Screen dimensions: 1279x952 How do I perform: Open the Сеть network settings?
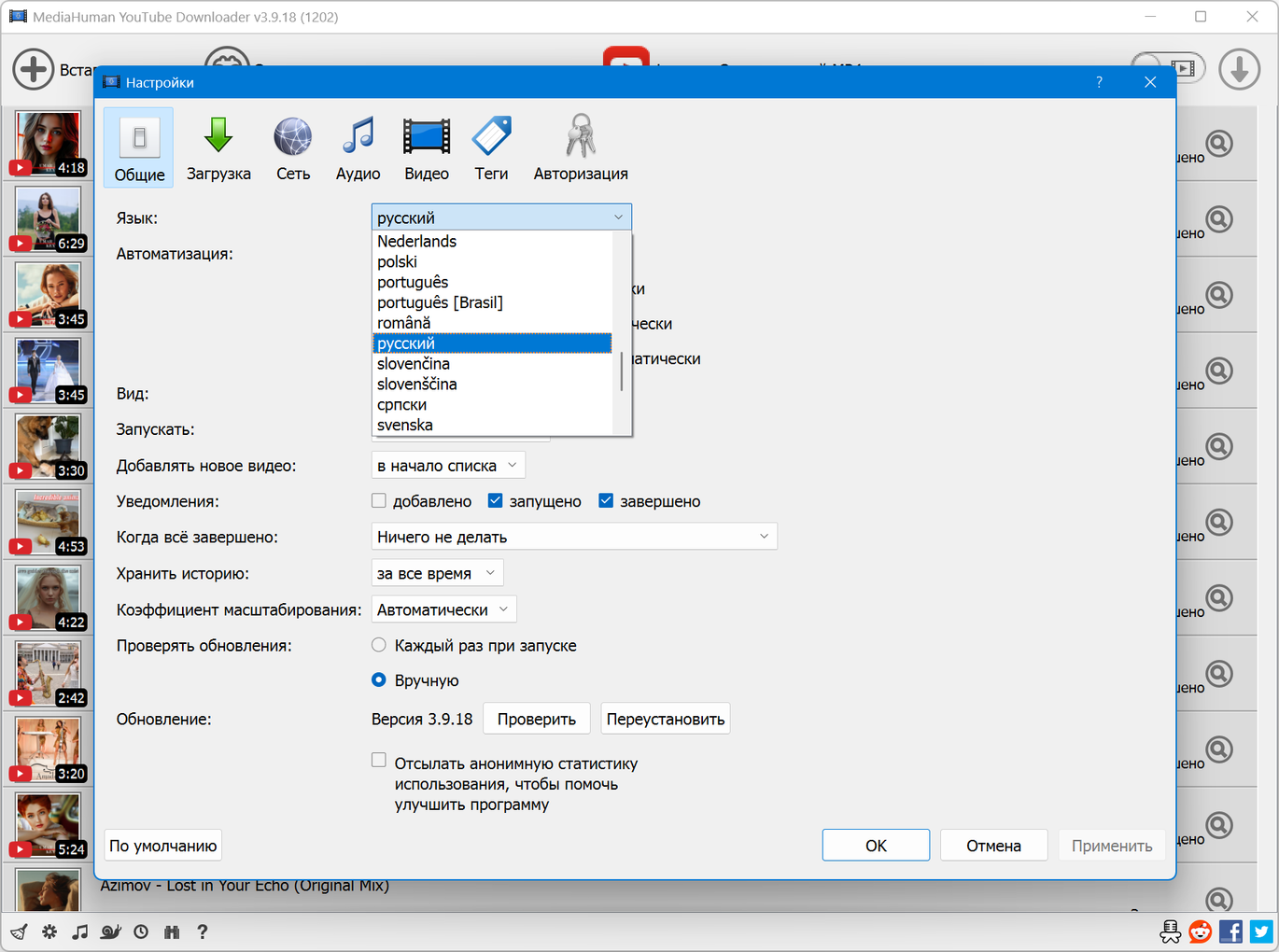[293, 149]
